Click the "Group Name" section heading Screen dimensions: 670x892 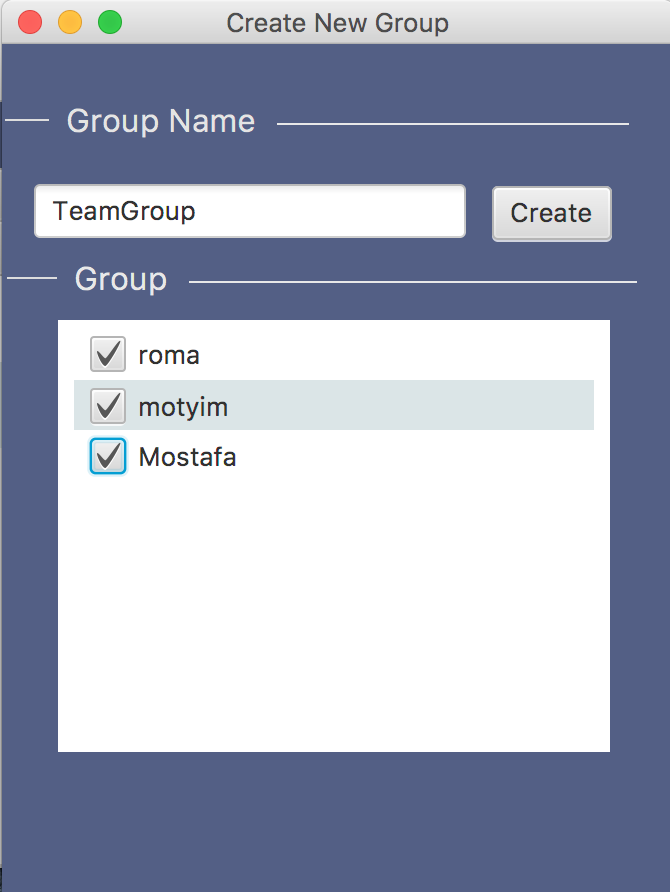pyautogui.click(x=161, y=122)
